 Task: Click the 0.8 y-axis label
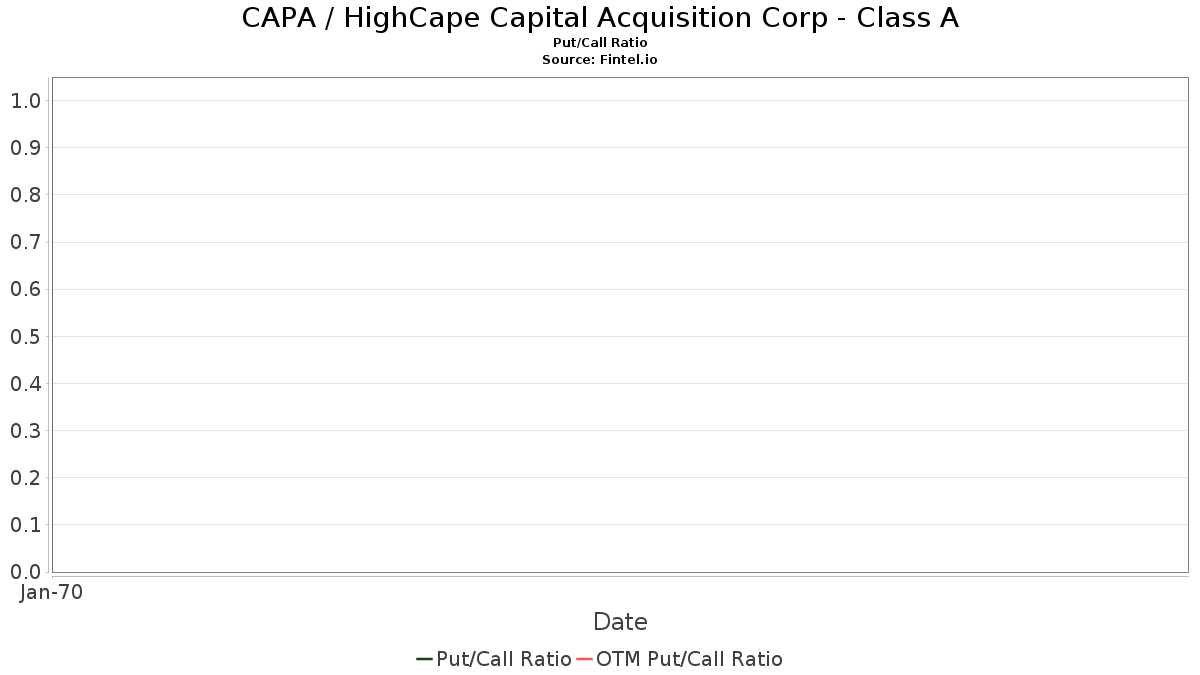point(25,195)
